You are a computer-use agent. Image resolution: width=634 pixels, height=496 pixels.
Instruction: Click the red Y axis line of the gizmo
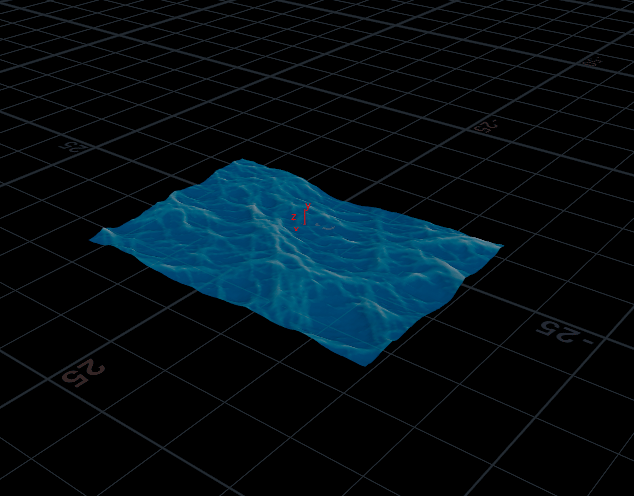[x=304, y=217]
